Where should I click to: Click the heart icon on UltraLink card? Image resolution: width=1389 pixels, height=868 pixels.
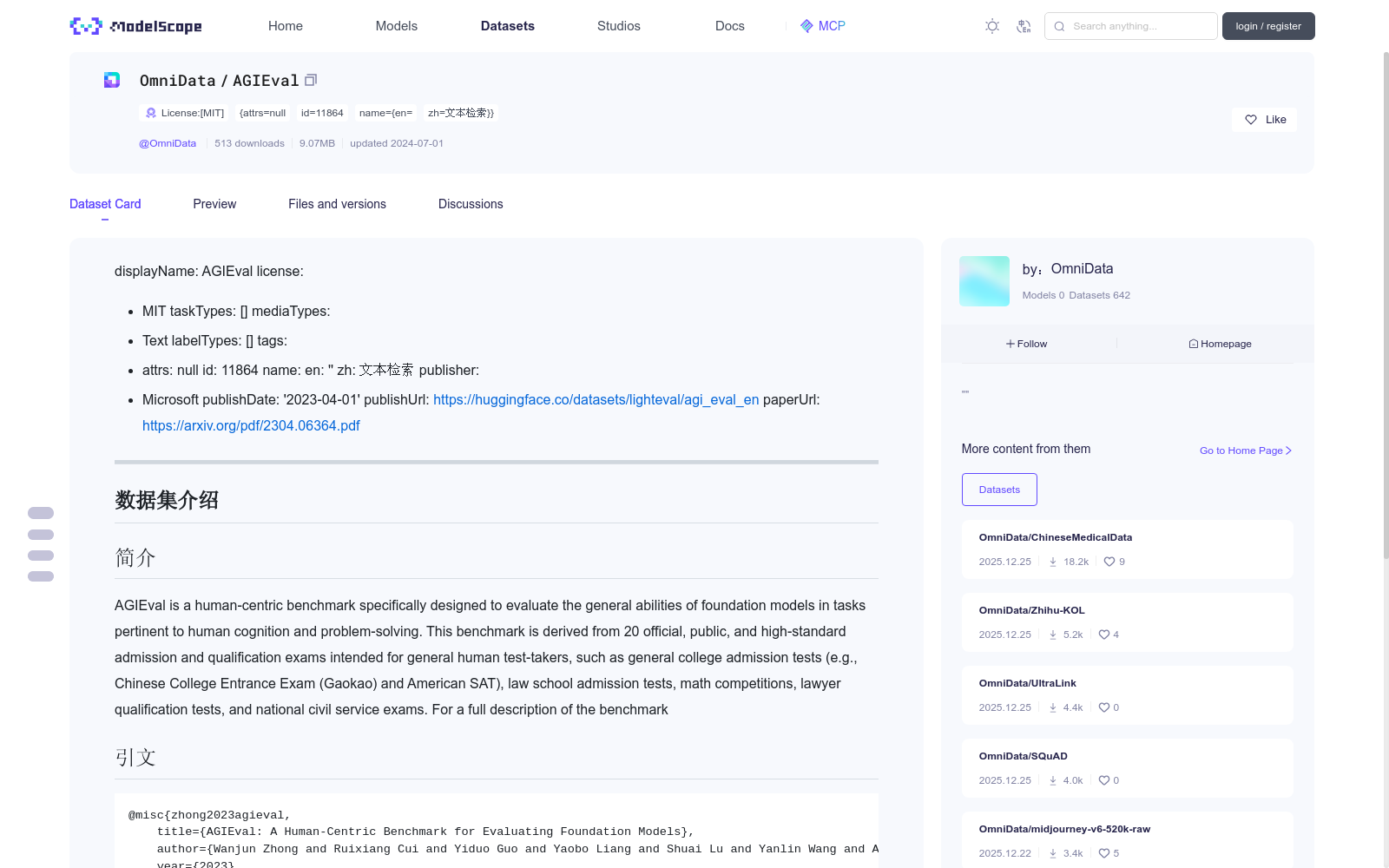coord(1104,707)
